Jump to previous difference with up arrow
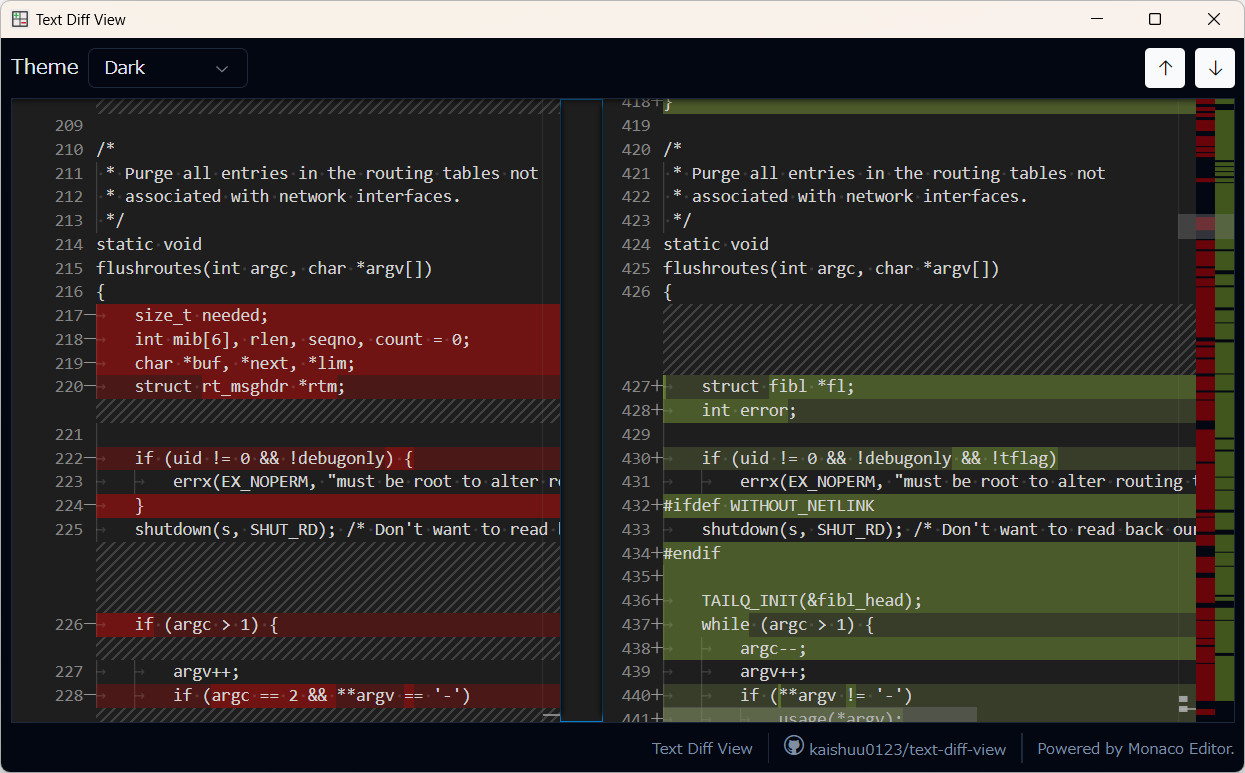1245x773 pixels. tap(1165, 68)
